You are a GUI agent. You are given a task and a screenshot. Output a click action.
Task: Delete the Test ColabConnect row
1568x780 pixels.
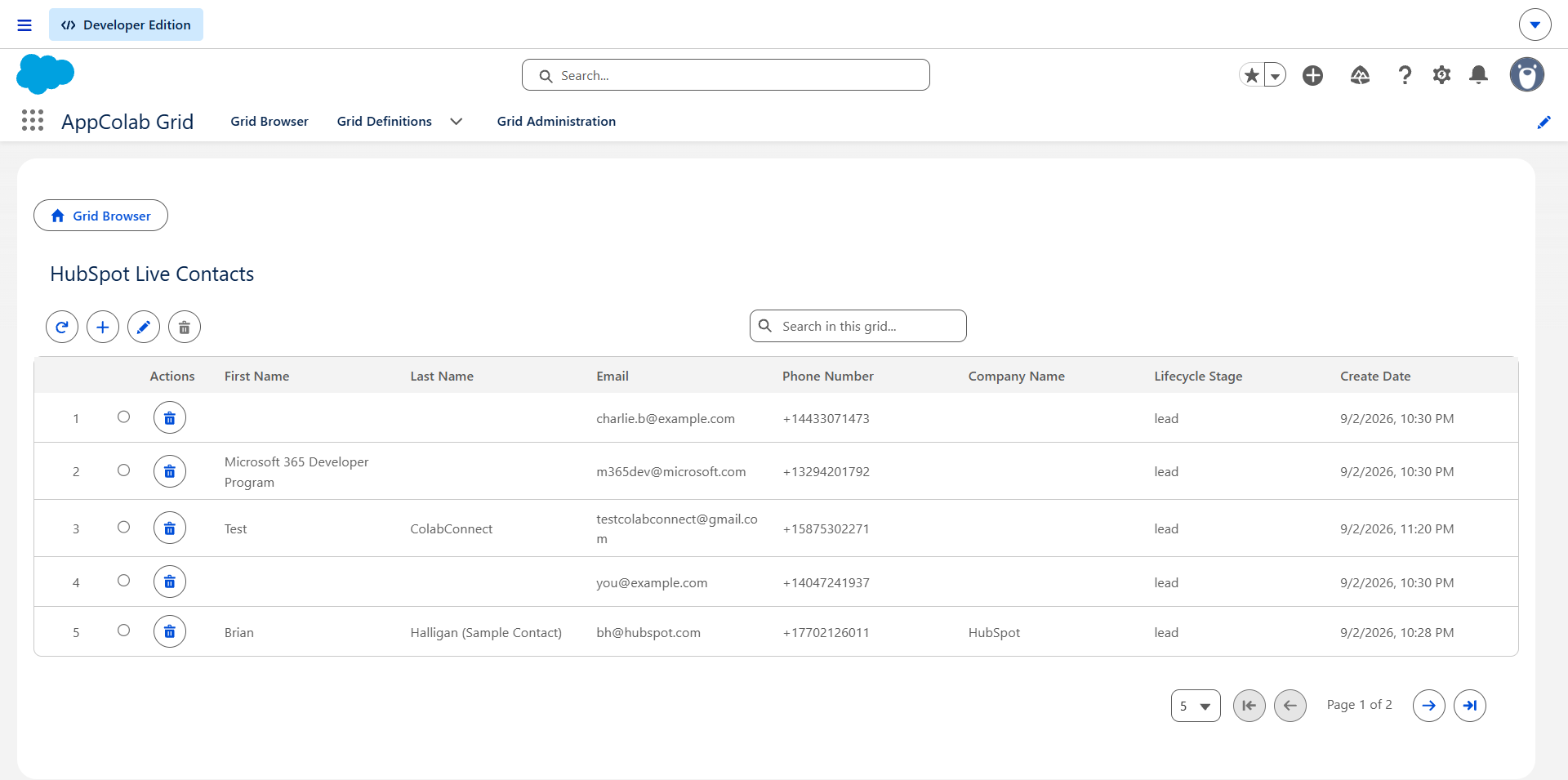pos(170,528)
